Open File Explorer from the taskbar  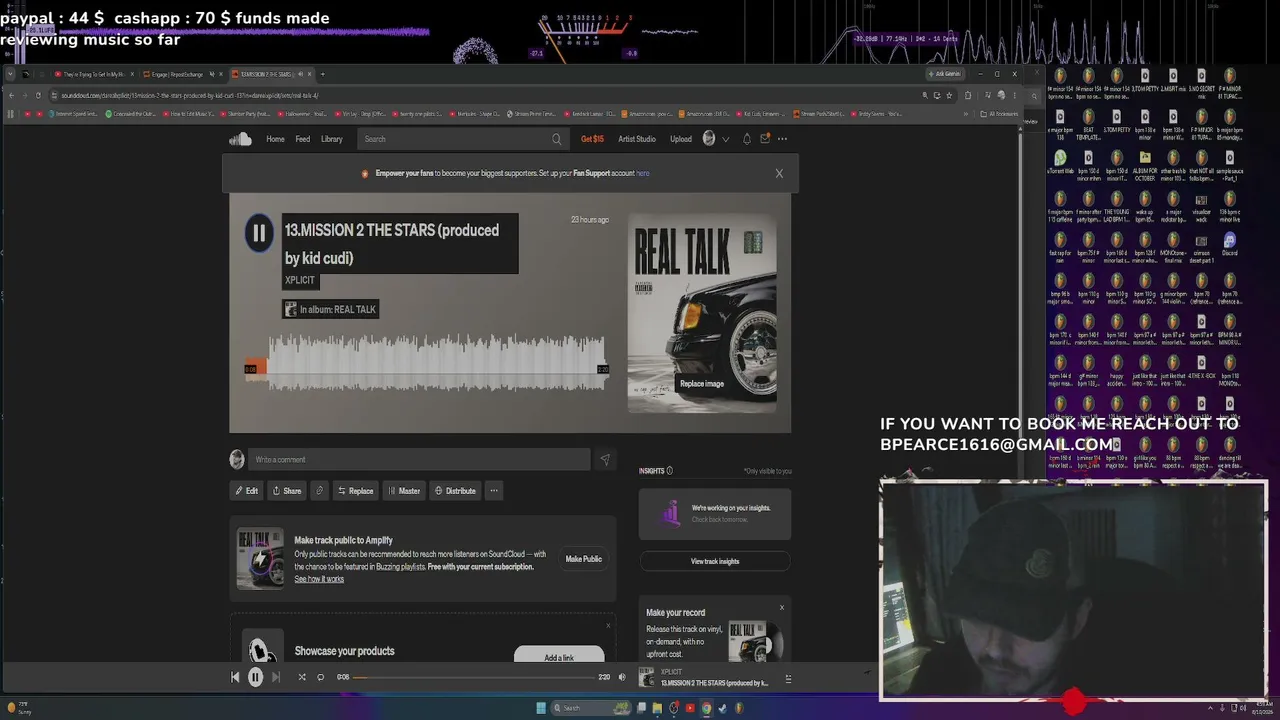657,708
